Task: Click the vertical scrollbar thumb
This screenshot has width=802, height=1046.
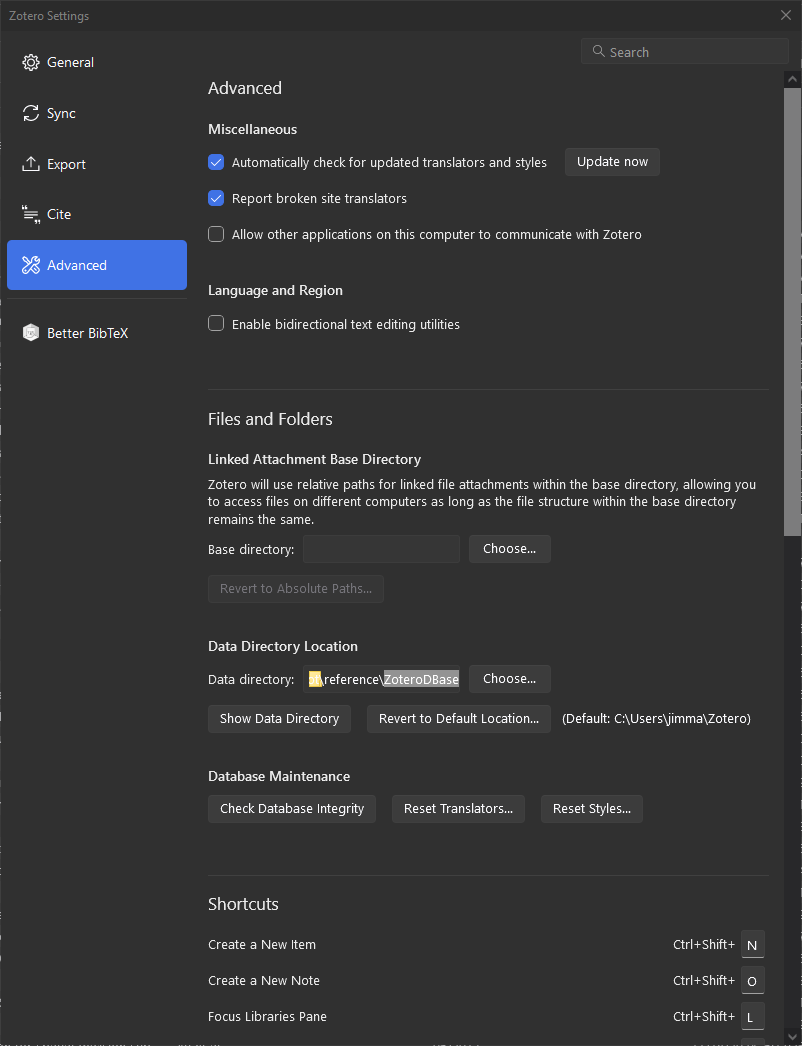Action: click(x=792, y=310)
